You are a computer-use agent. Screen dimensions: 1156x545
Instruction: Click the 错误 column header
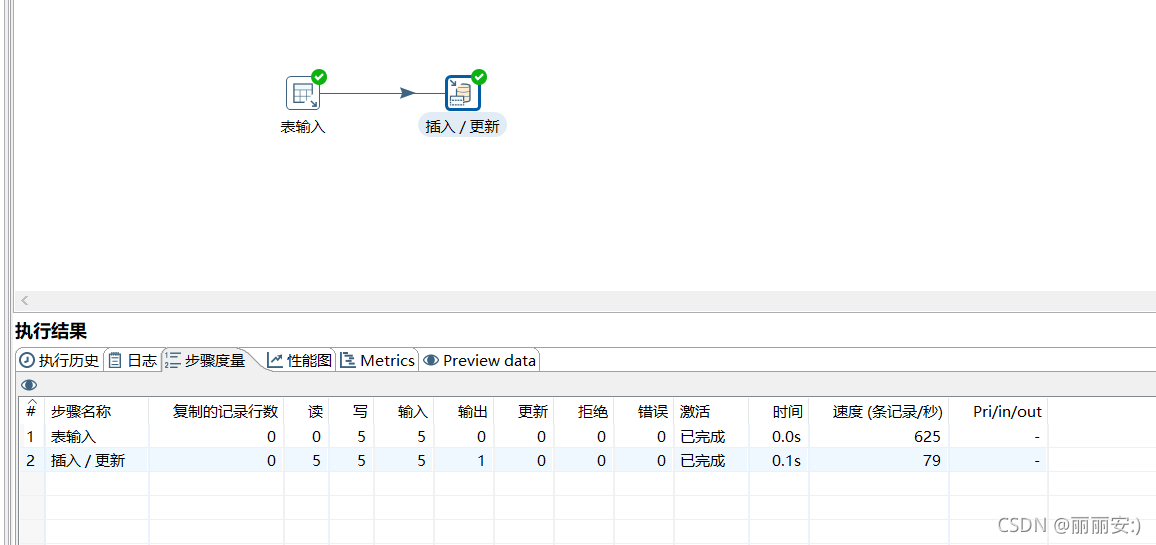[x=644, y=412]
